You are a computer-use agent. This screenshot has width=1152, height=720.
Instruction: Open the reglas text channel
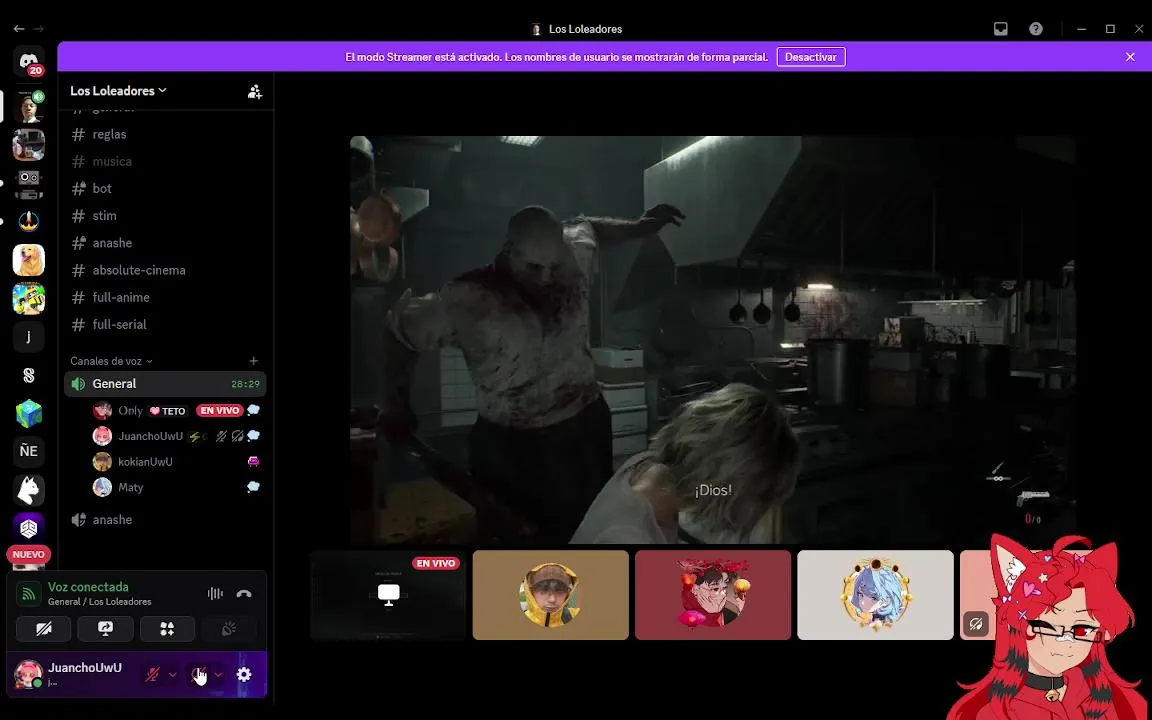point(165,134)
